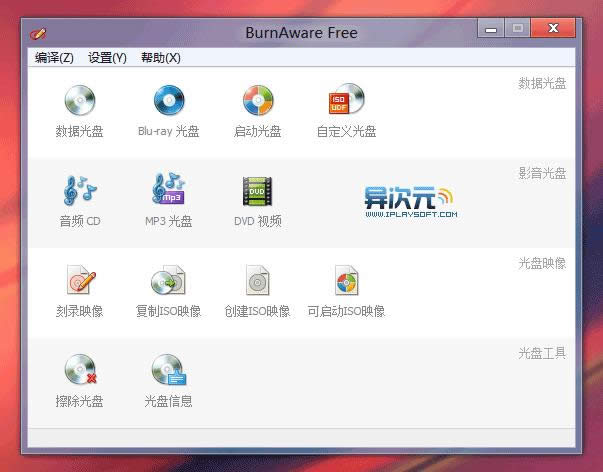Click the 光盘信息 label
This screenshot has height=472, width=603.
(x=168, y=401)
